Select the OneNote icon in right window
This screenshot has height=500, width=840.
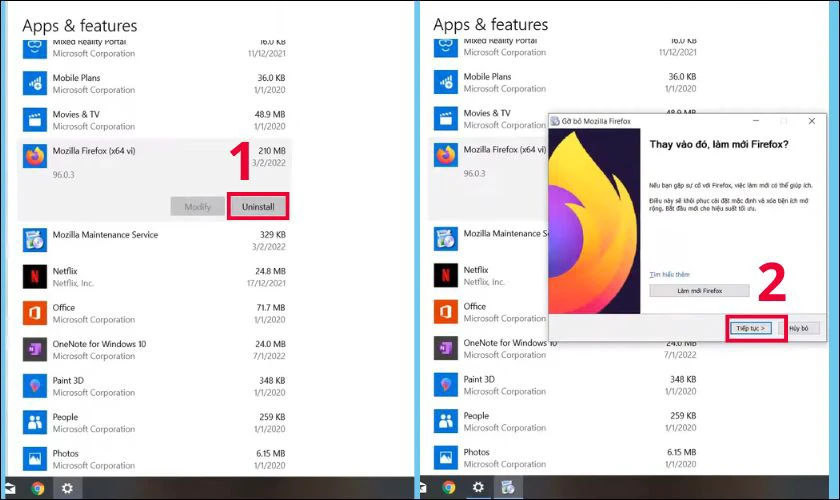446,348
